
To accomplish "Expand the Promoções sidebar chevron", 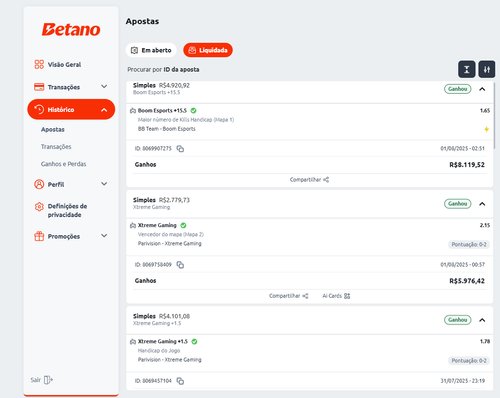I will tap(104, 236).
